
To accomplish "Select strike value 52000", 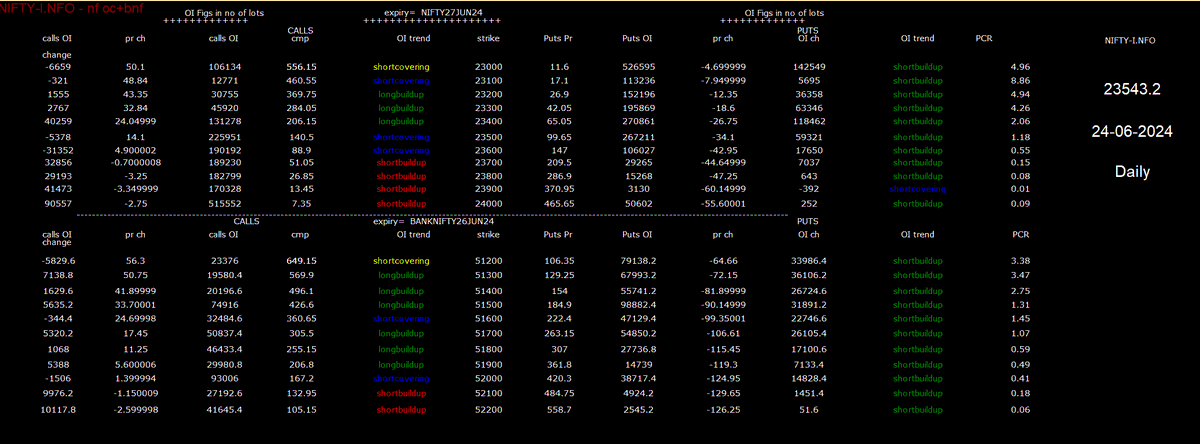I will click(x=489, y=381).
